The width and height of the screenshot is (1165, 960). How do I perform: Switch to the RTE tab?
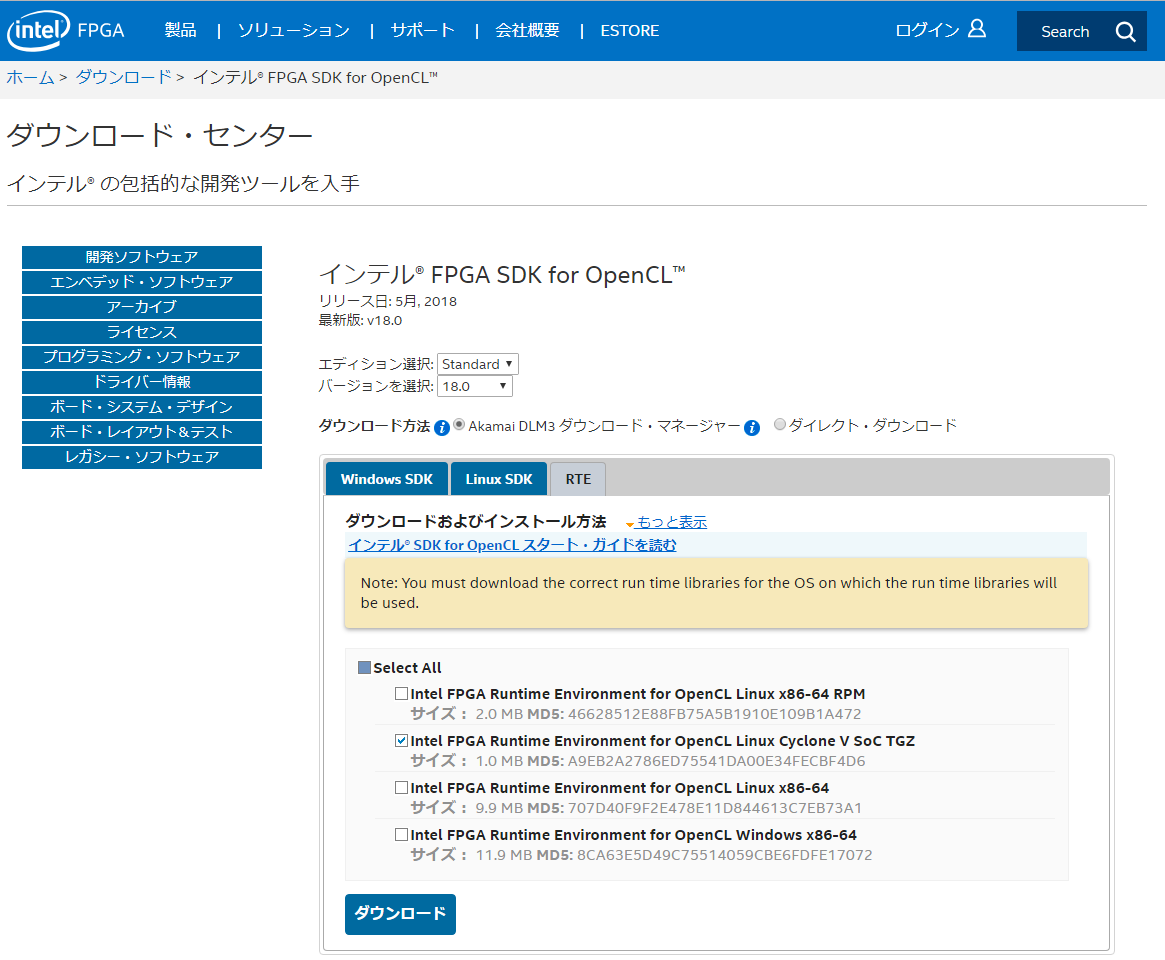578,479
